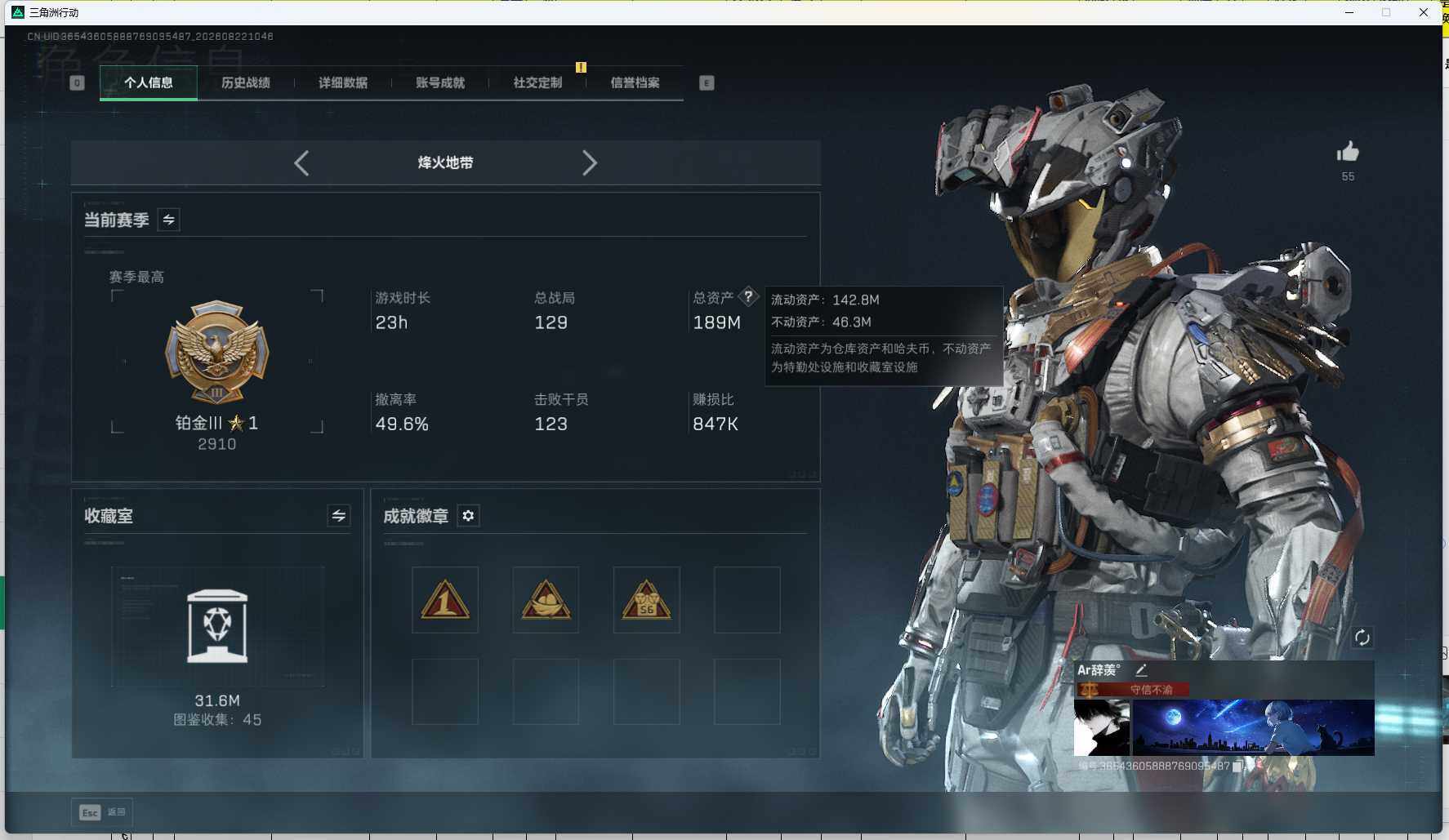The image size is (1449, 840).
Task: Click the 成就徽章 heading
Action: (x=416, y=516)
